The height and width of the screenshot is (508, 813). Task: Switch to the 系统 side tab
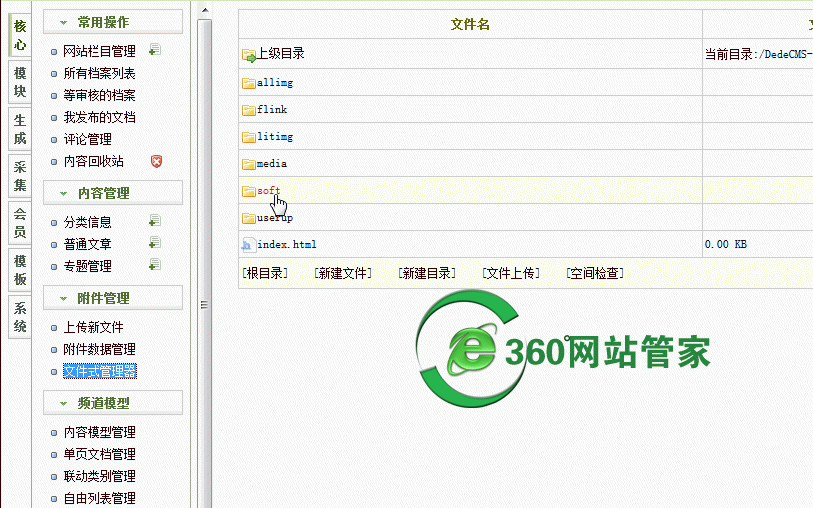(20, 317)
